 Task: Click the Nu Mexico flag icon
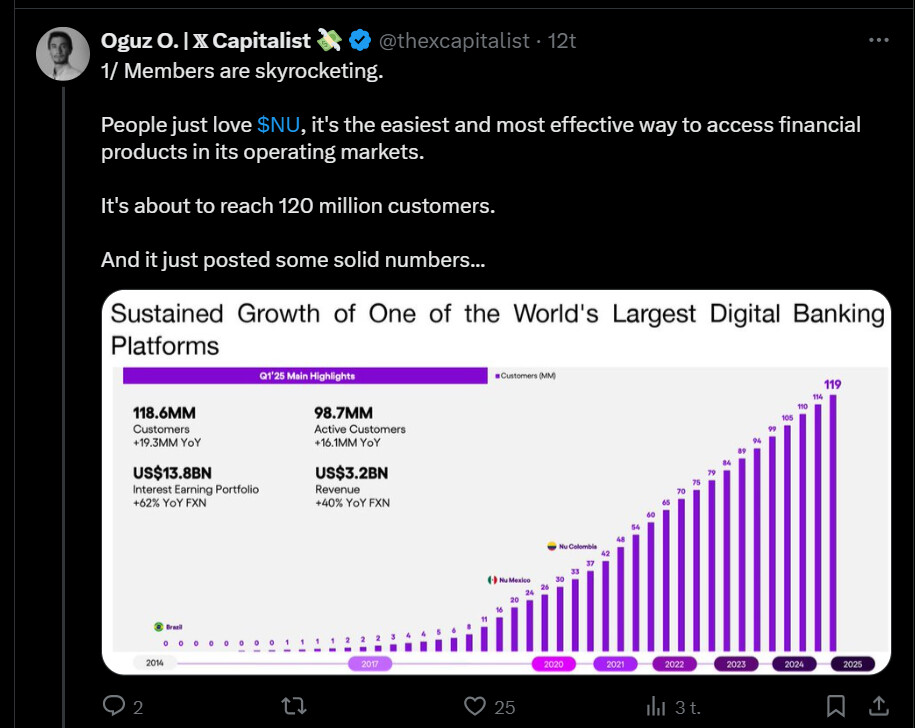pyautogui.click(x=491, y=579)
